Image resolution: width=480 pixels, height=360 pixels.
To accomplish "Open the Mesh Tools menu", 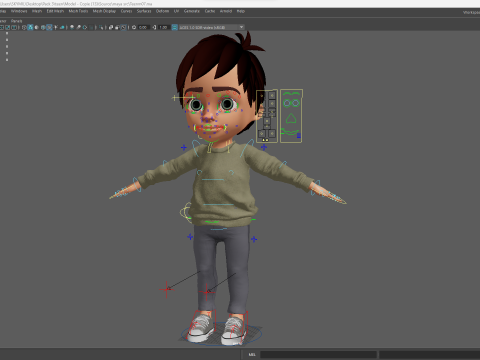I will (78, 11).
